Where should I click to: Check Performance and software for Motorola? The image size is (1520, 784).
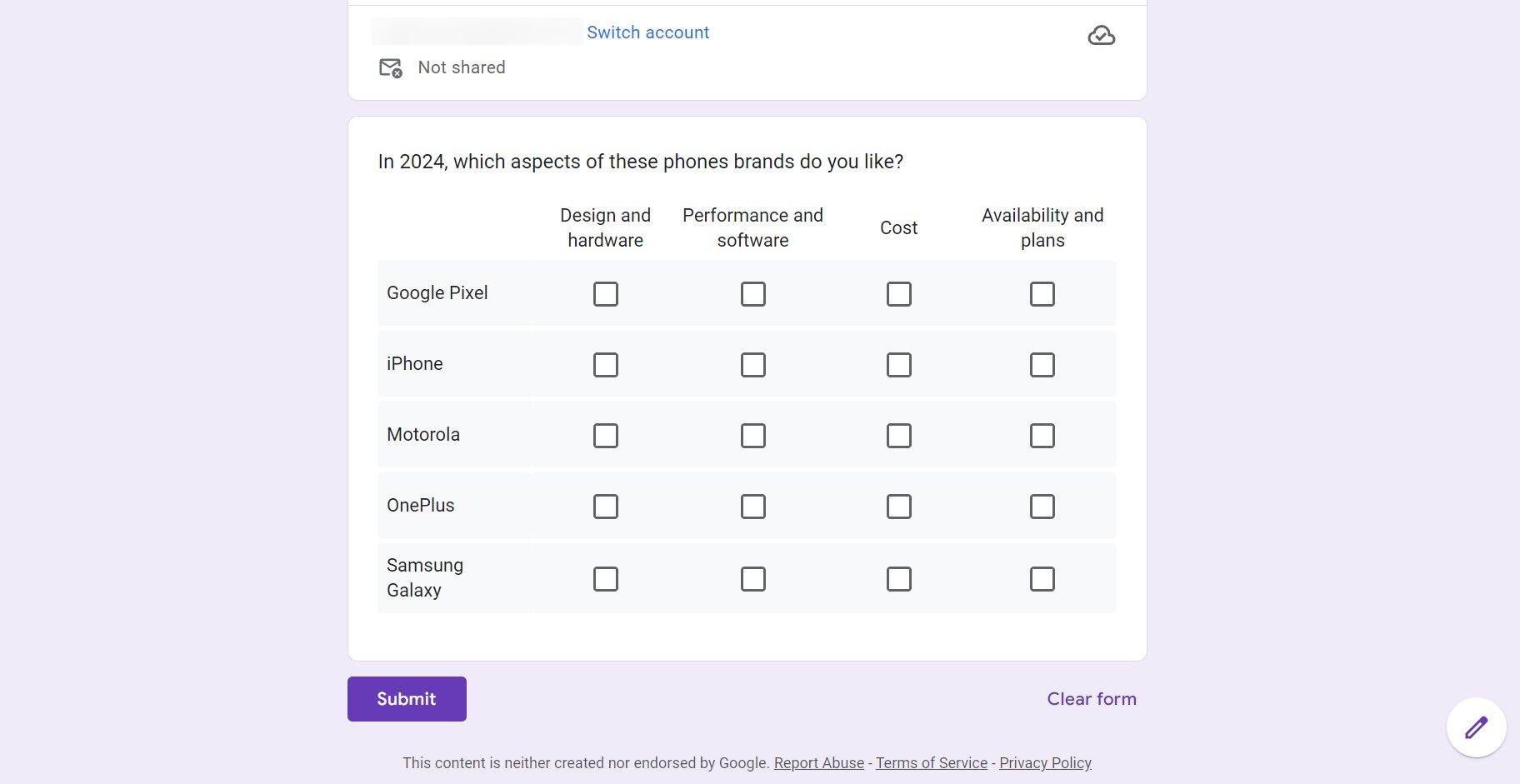point(753,435)
